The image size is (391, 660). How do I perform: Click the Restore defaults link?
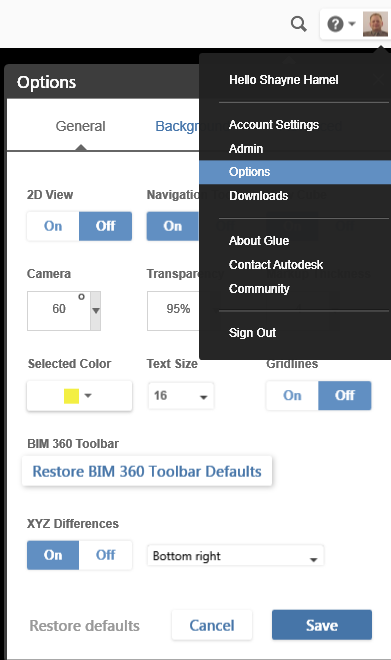(84, 625)
